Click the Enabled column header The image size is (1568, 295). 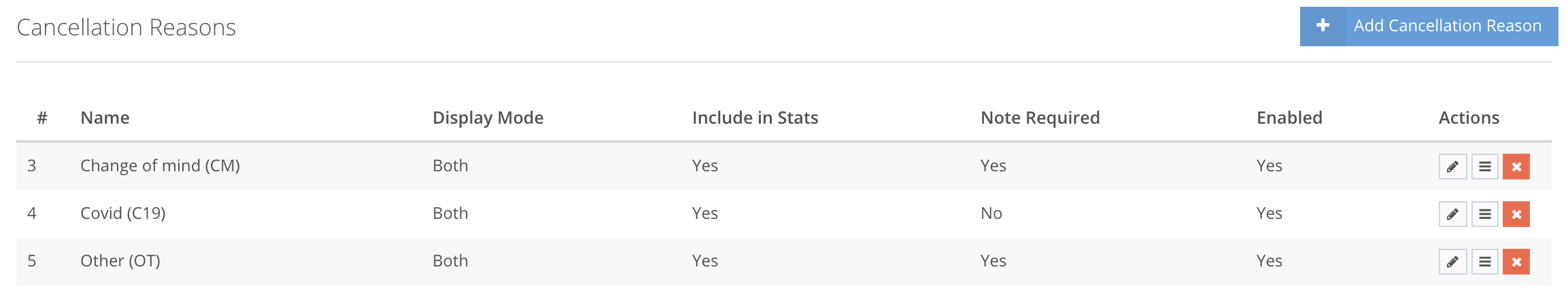point(1289,118)
